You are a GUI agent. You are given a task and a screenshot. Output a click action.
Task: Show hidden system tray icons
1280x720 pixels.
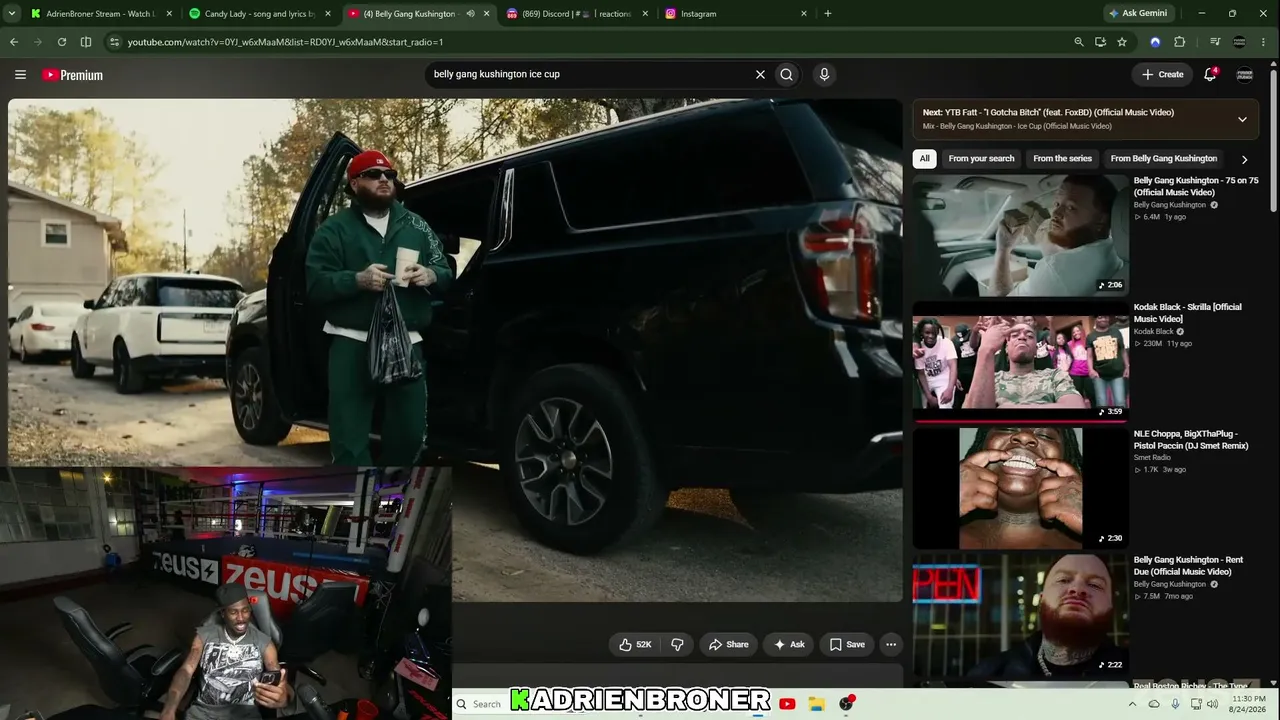click(x=1132, y=704)
